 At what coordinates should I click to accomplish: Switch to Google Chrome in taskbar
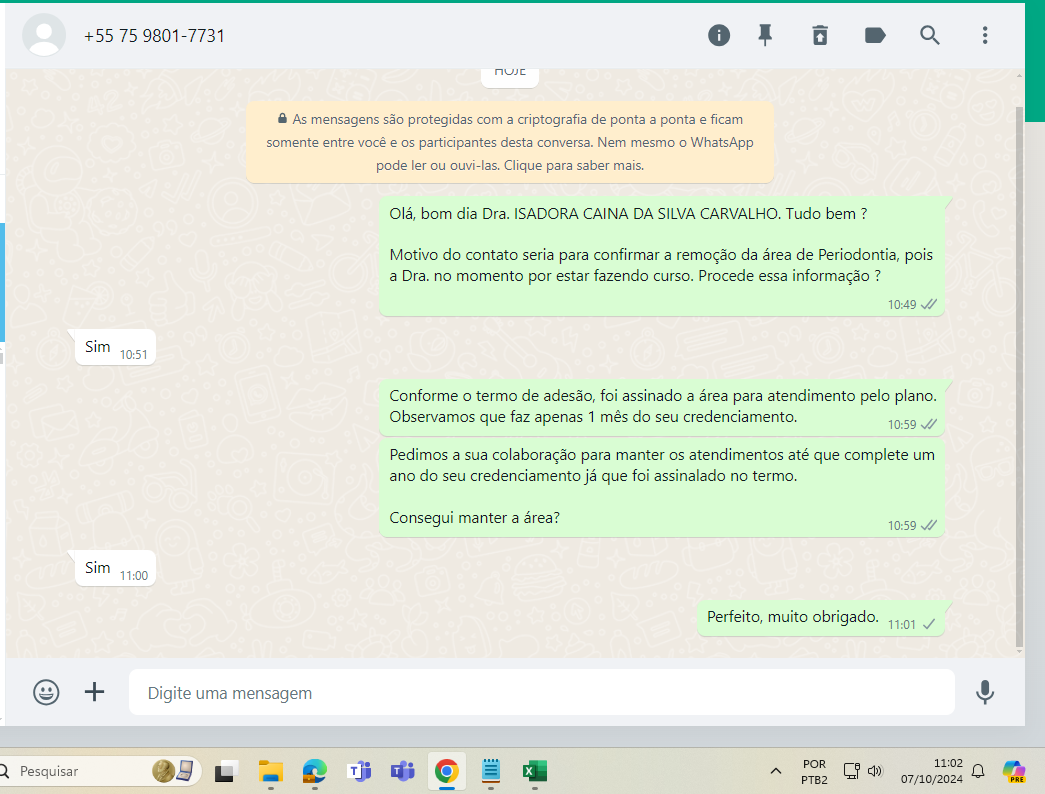447,771
